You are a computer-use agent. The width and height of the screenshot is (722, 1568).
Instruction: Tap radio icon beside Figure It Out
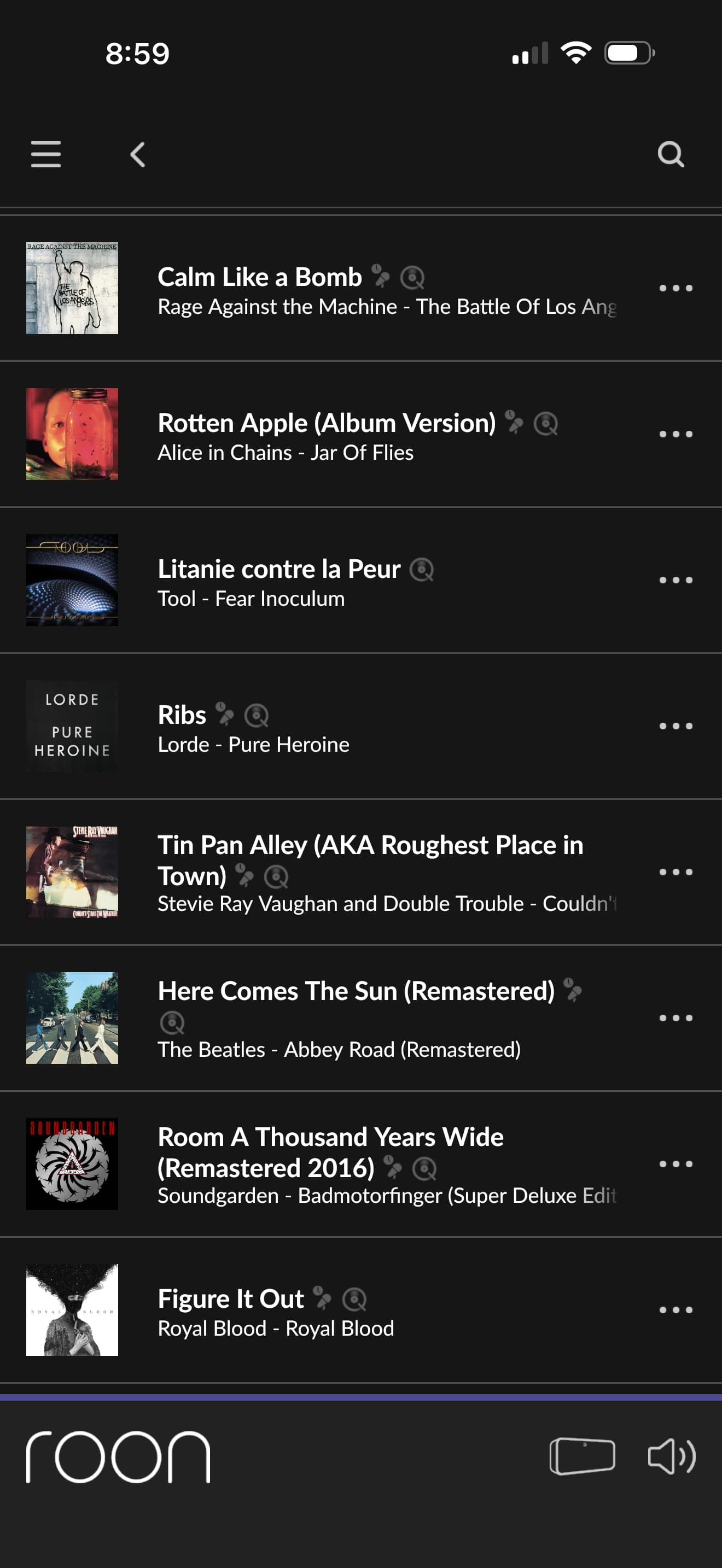354,1300
